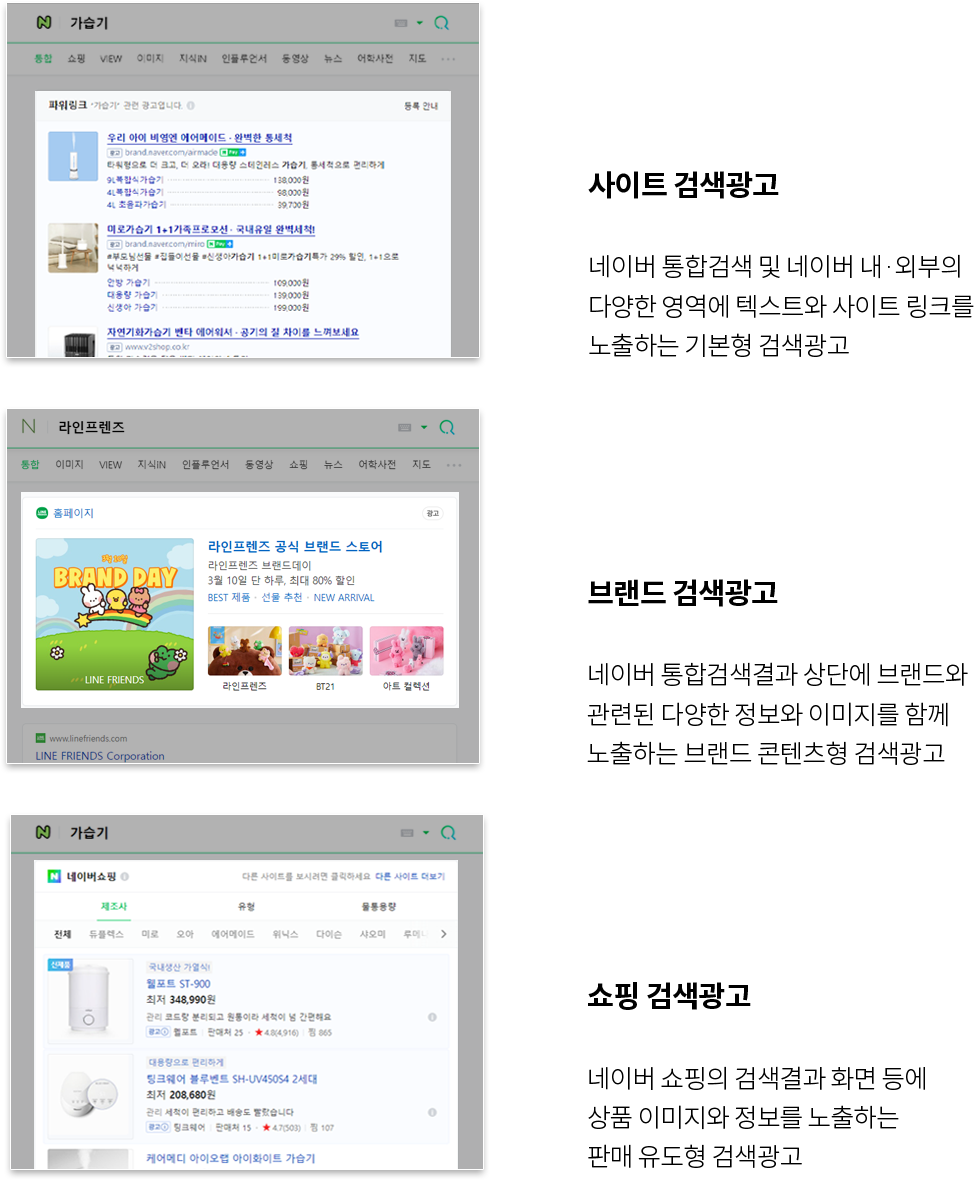Open the keyboard icon in the 라인프렌즈 search bar

pos(405,427)
